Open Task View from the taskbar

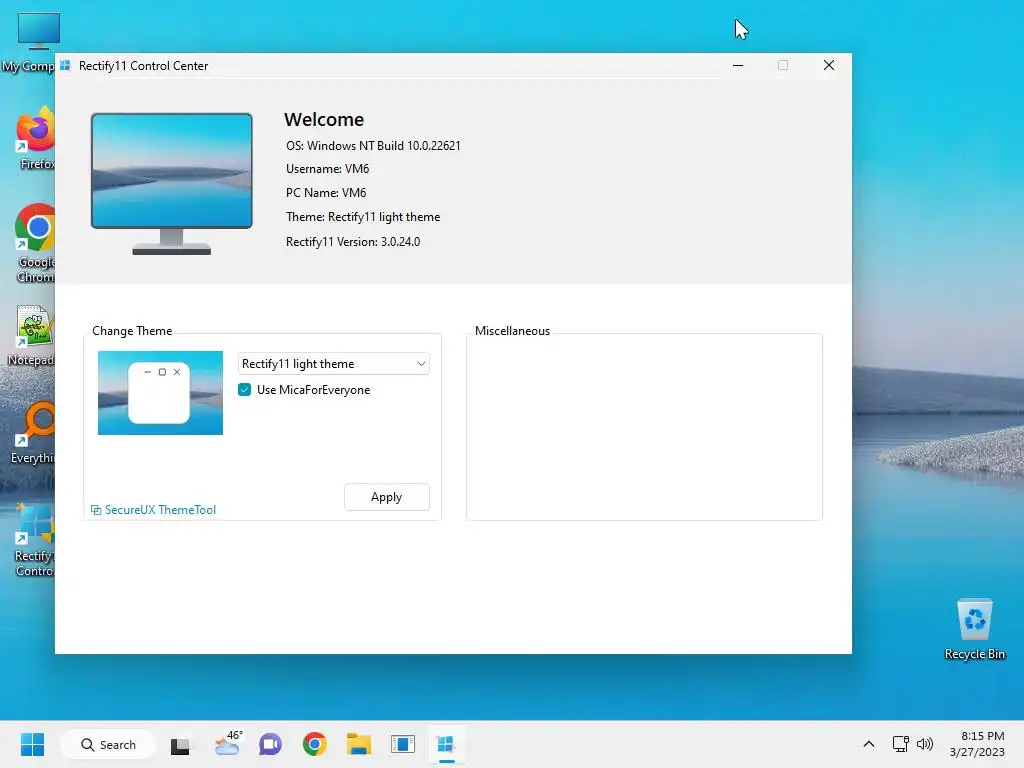pyautogui.click(x=180, y=745)
